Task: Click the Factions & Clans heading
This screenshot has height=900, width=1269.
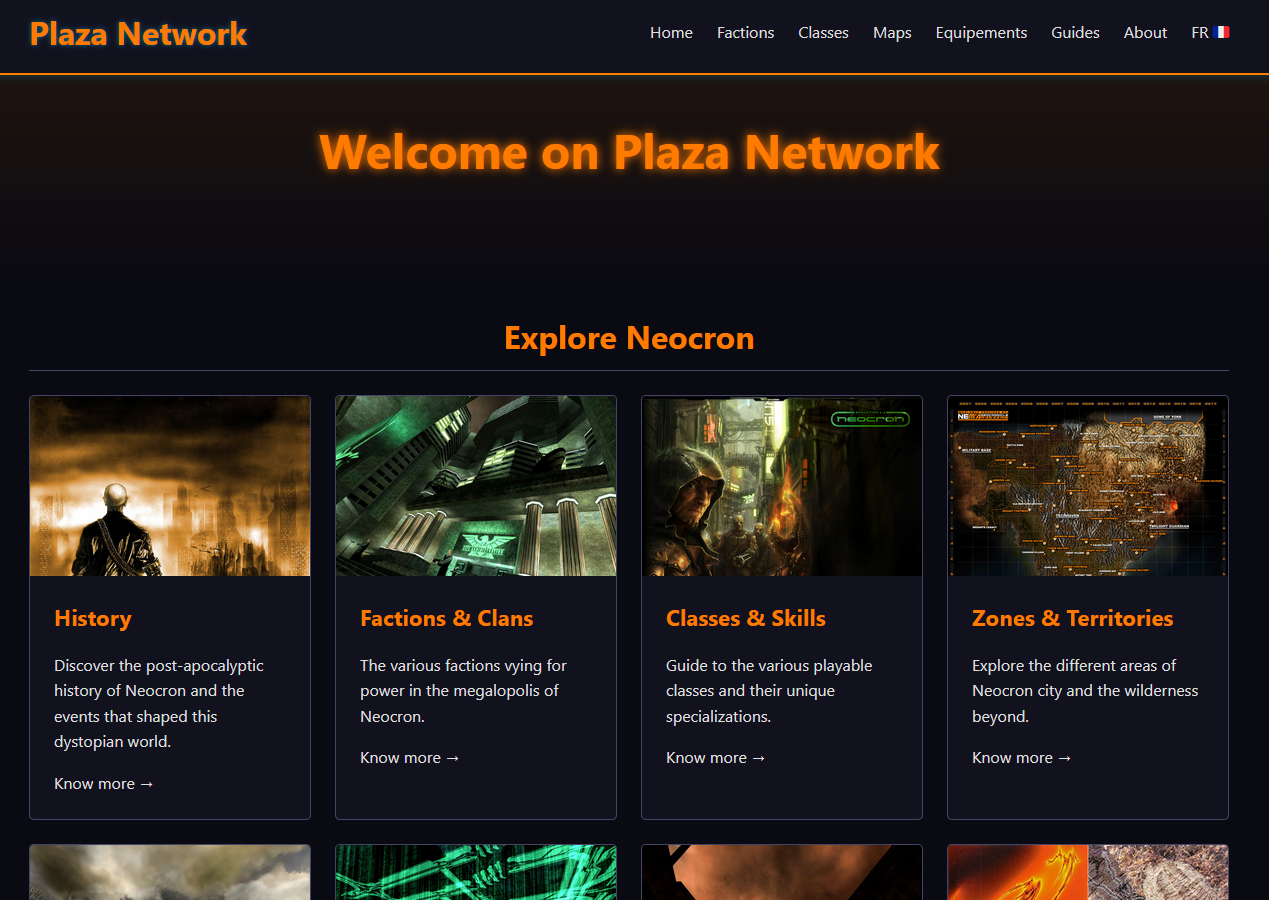Action: (447, 618)
